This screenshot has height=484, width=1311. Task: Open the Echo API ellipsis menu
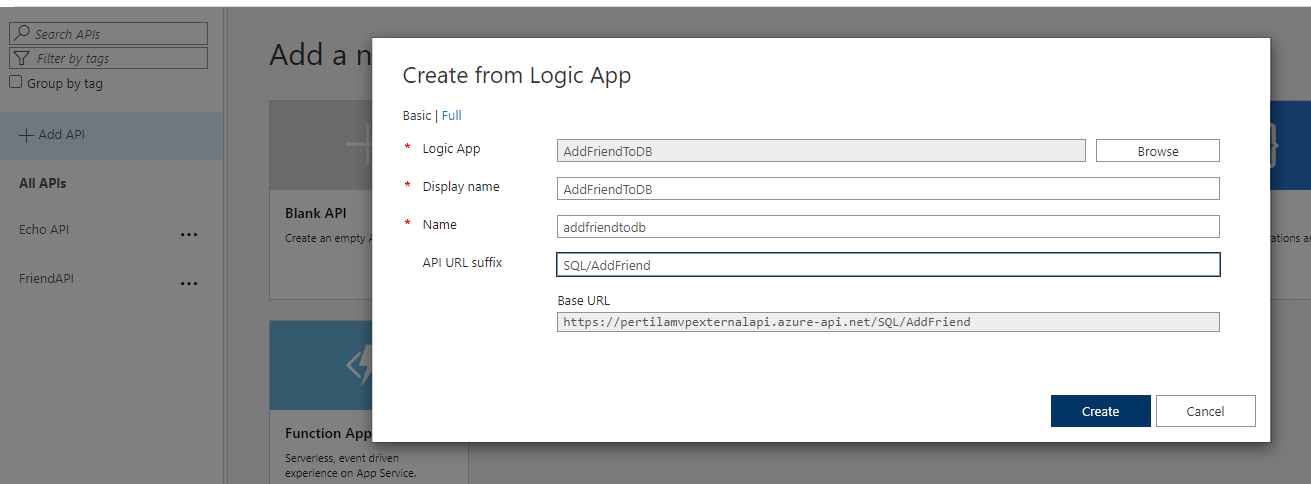coord(189,234)
